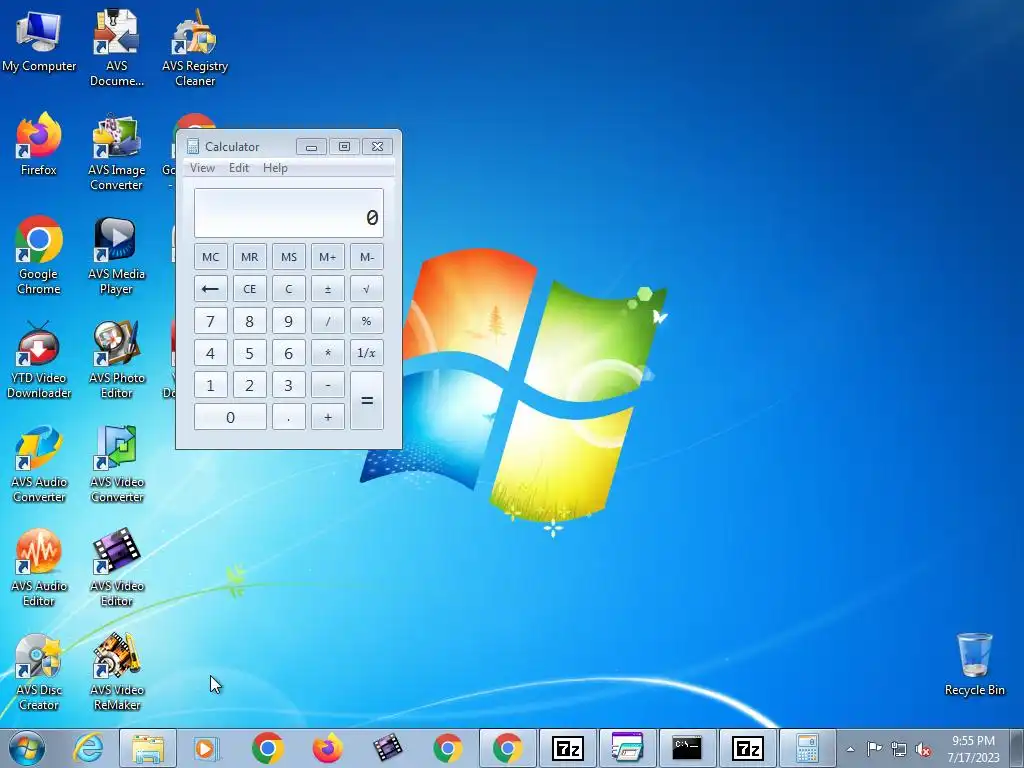
Task: Click the minus (-) button
Action: coord(328,385)
